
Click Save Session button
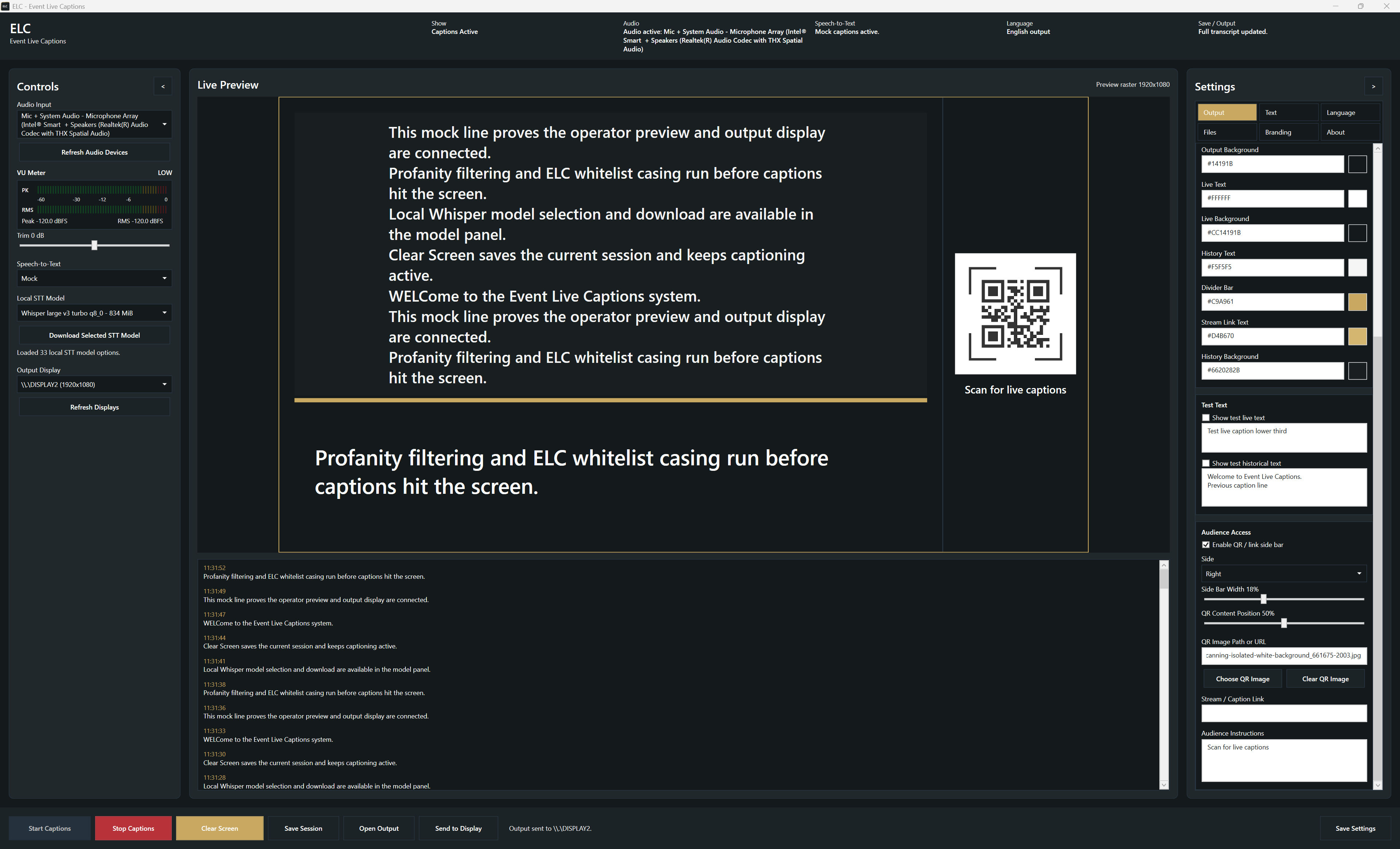point(303,829)
